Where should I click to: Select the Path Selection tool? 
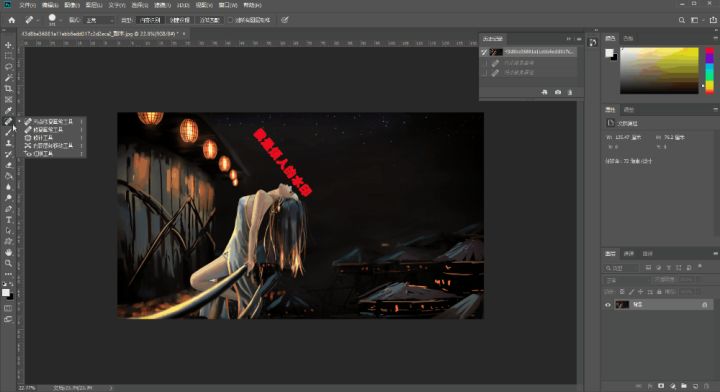(x=8, y=231)
